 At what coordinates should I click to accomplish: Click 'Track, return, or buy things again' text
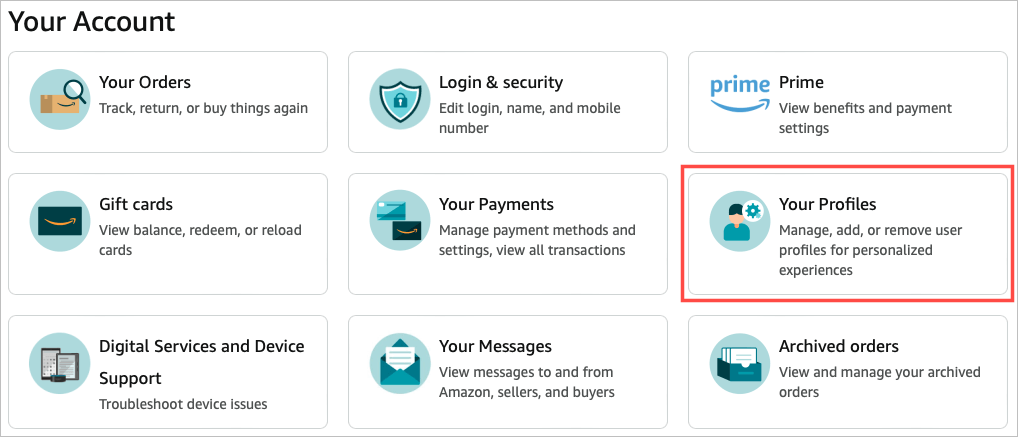coord(203,108)
